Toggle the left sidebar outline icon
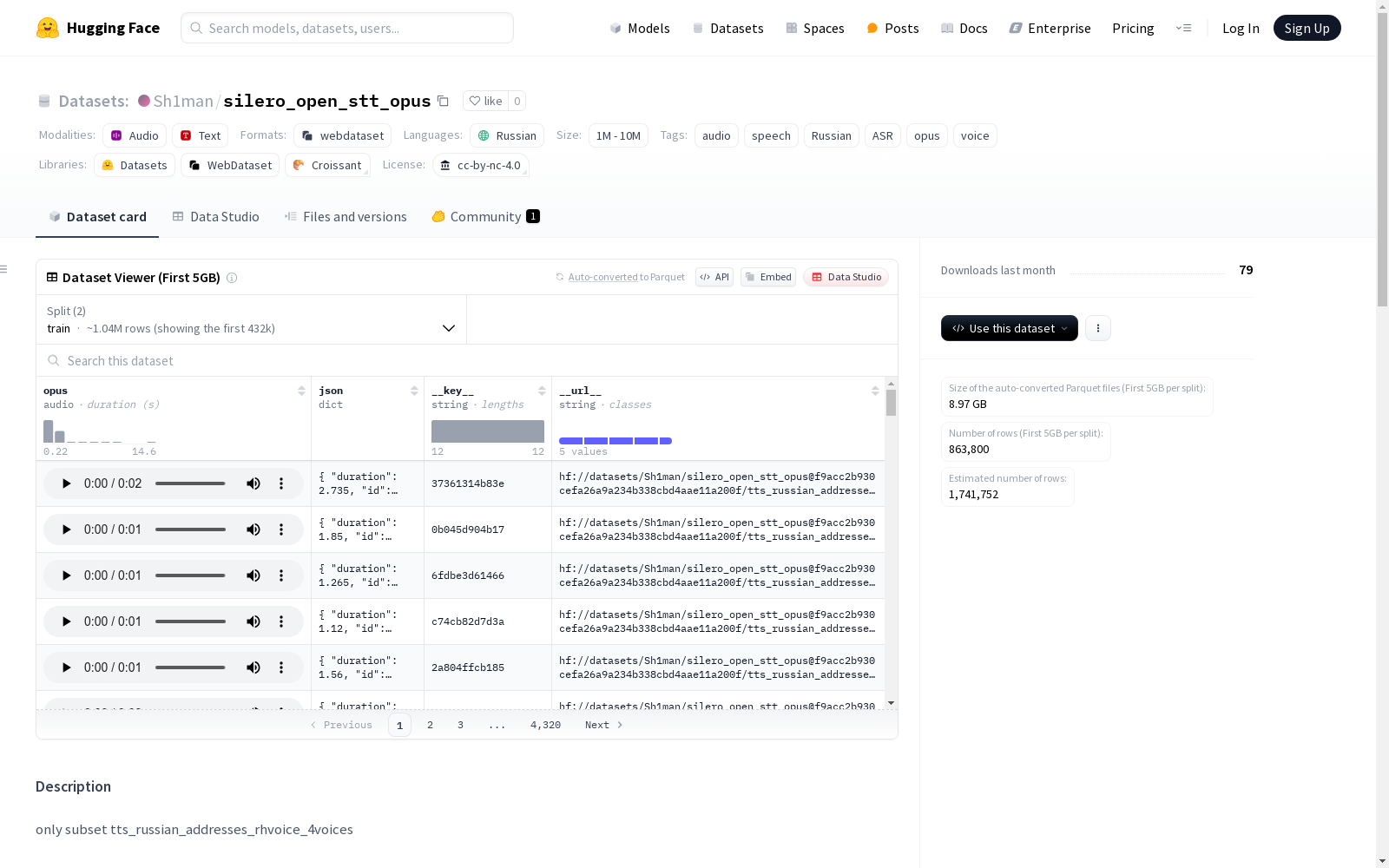 click(x=4, y=269)
